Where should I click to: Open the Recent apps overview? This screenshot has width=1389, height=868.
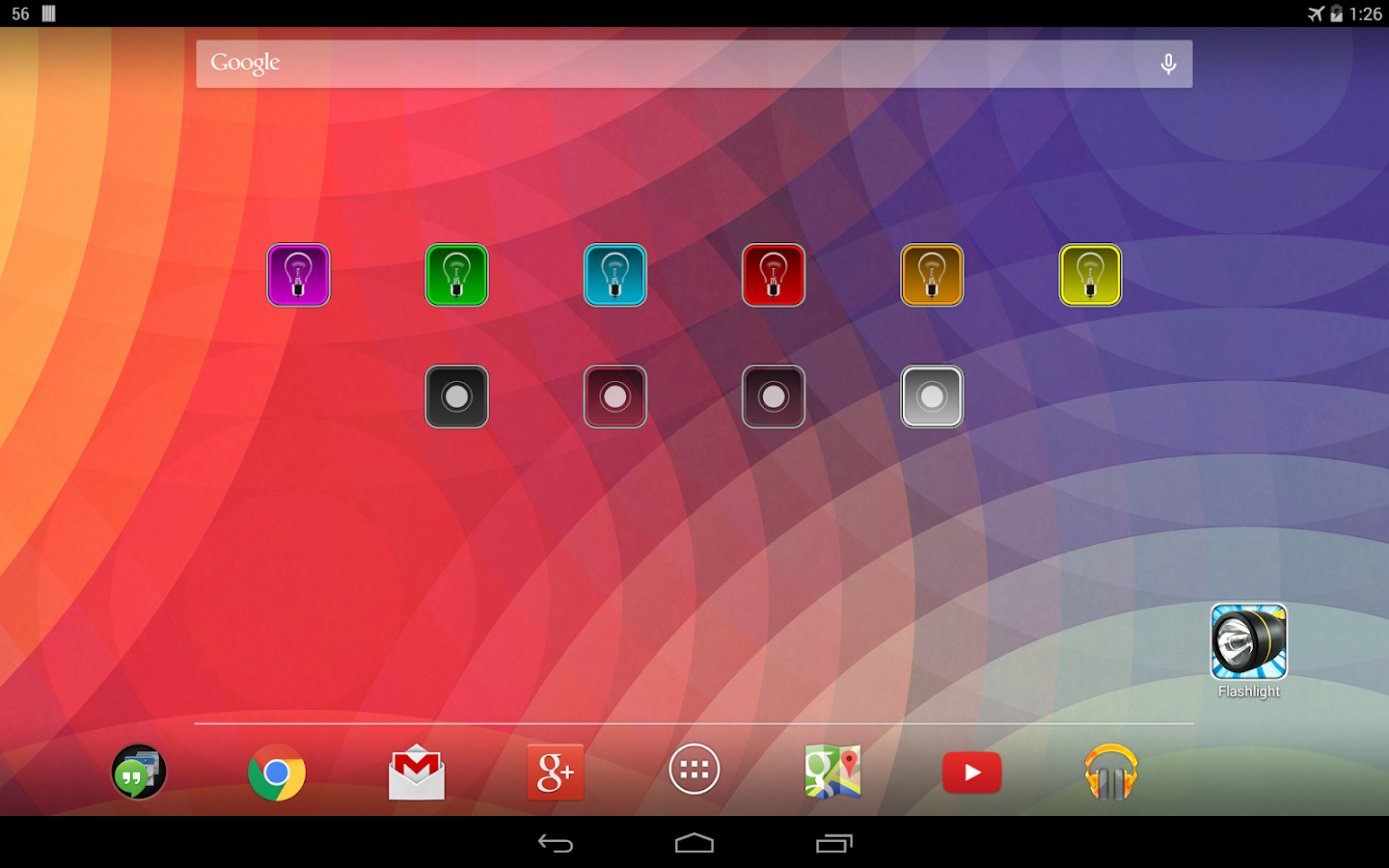coord(834,844)
